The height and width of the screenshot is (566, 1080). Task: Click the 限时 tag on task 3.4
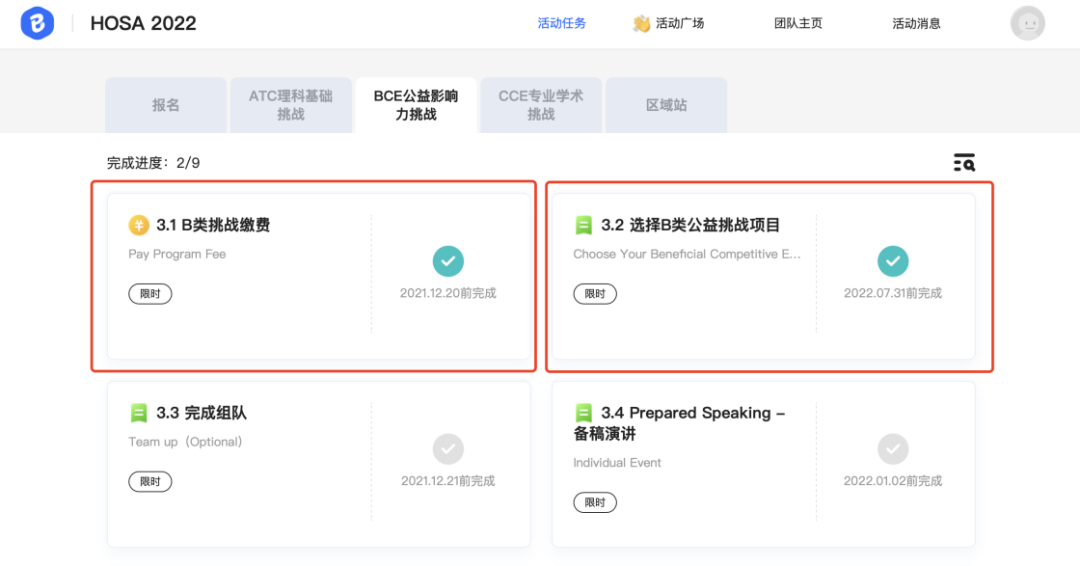point(595,503)
